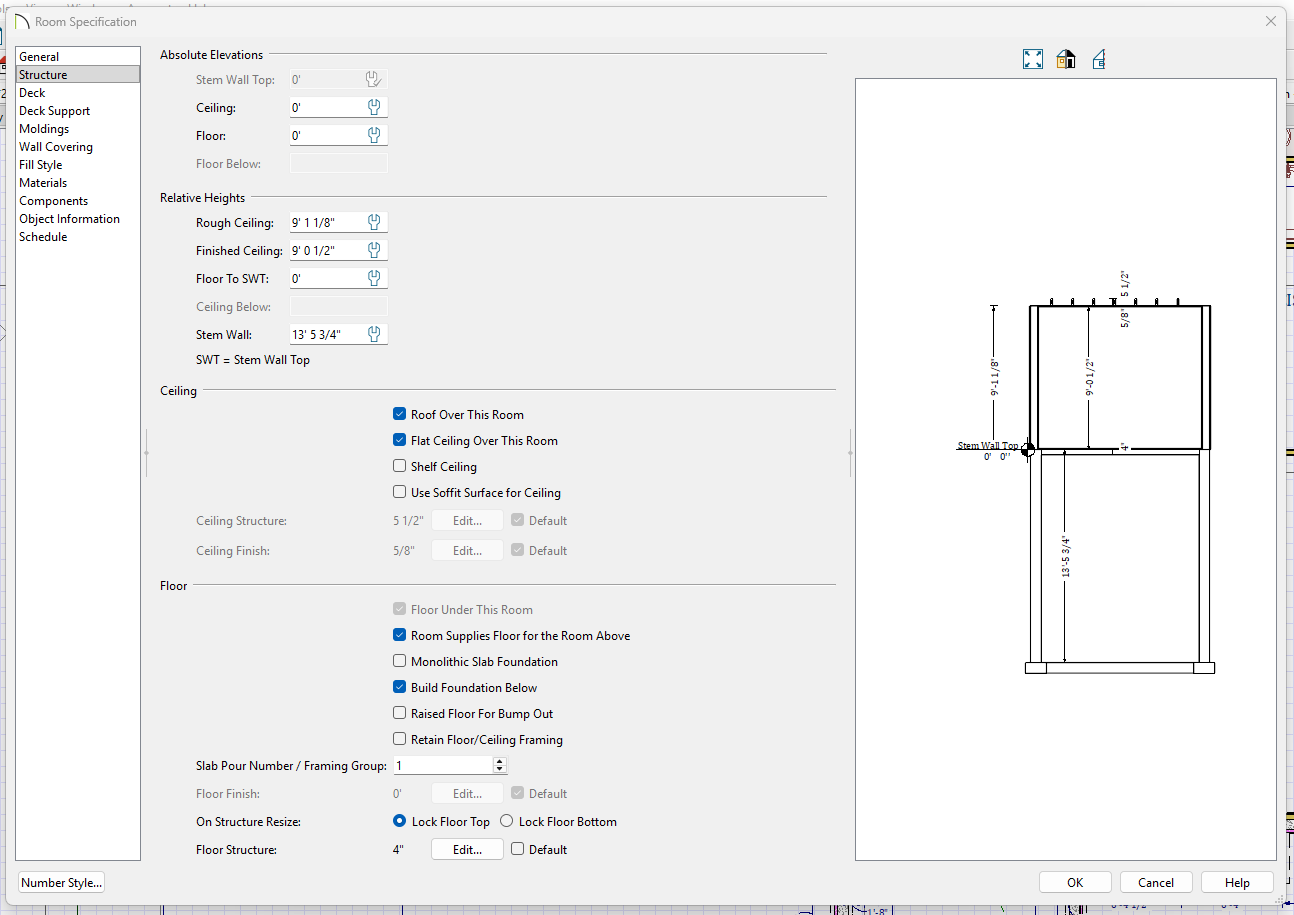
Task: Click the wrench icon beside Finished Ceiling
Action: pyautogui.click(x=374, y=251)
